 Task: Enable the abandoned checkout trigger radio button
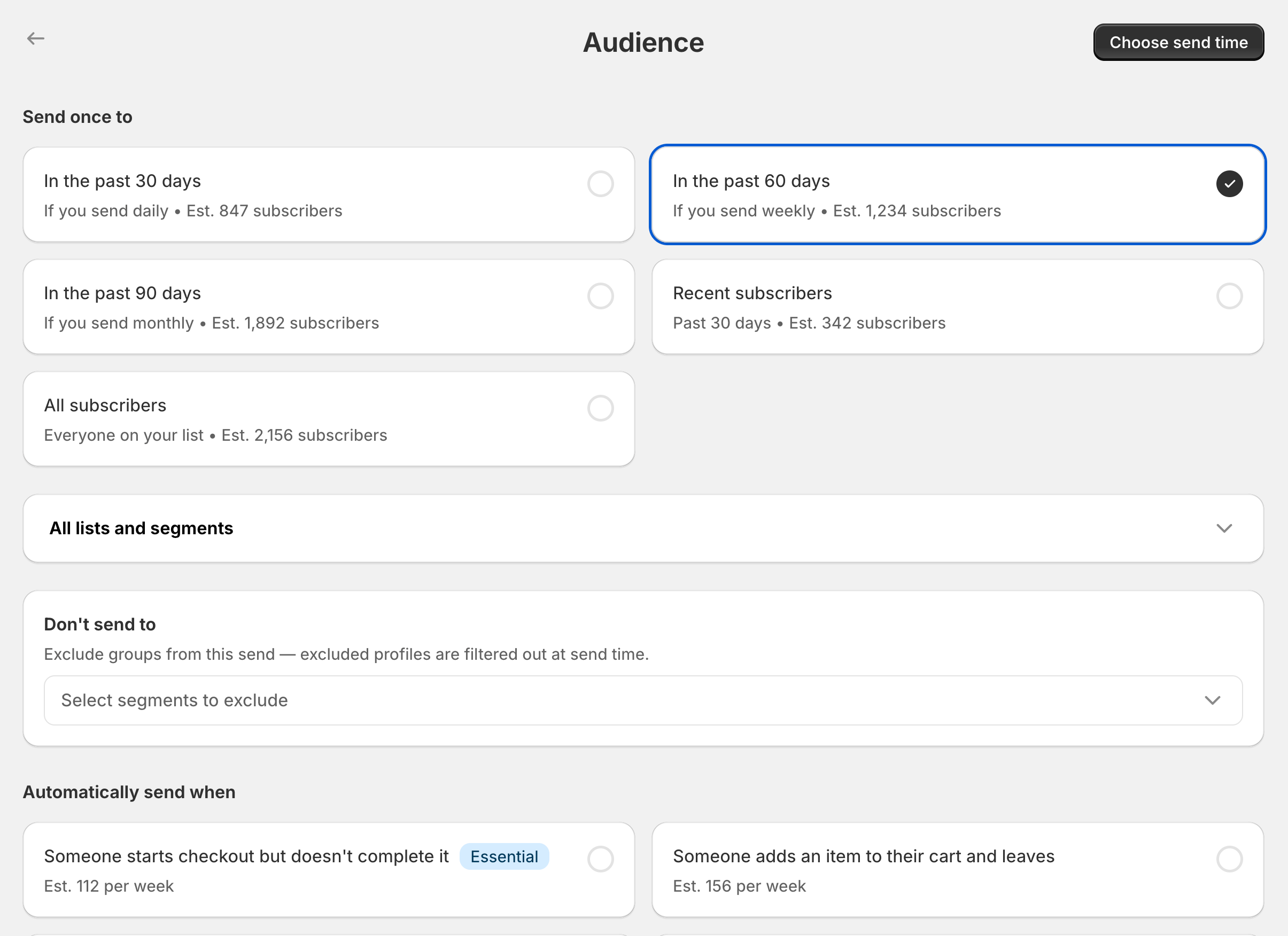pyautogui.click(x=600, y=860)
